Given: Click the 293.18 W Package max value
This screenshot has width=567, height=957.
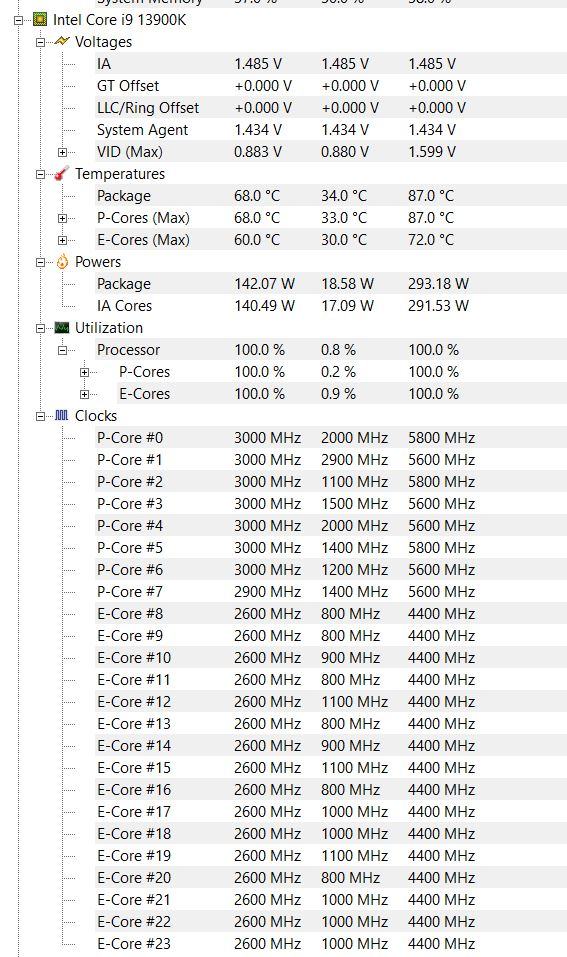Looking at the screenshot, I should pos(438,283).
